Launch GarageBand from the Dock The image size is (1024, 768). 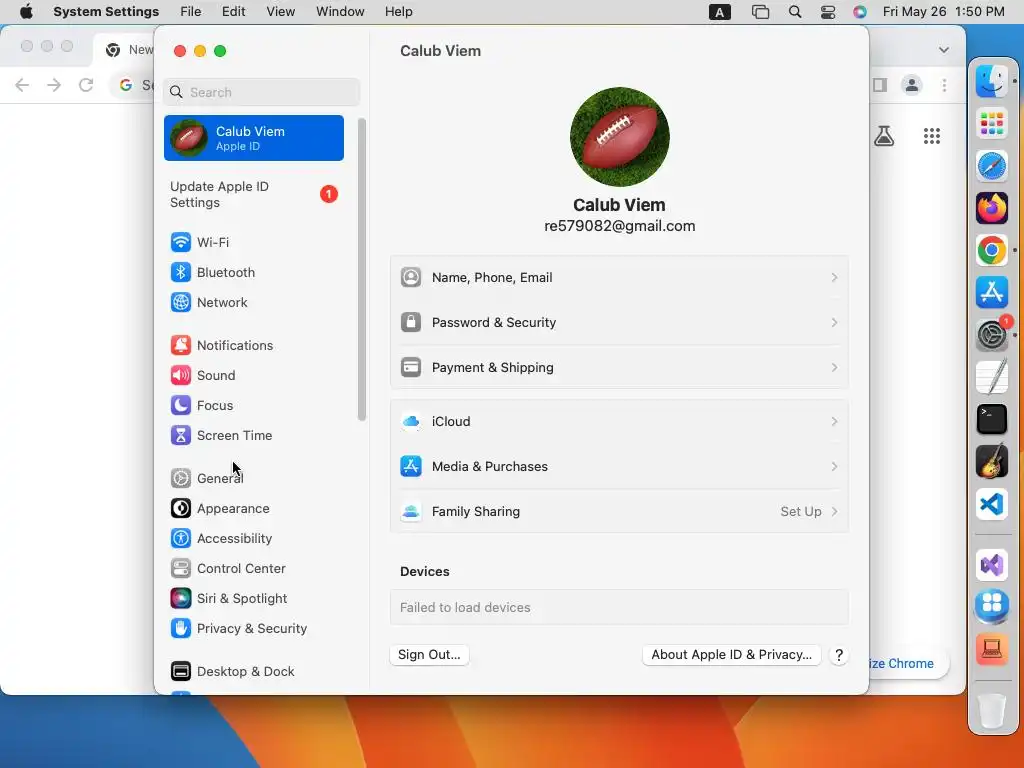991,462
